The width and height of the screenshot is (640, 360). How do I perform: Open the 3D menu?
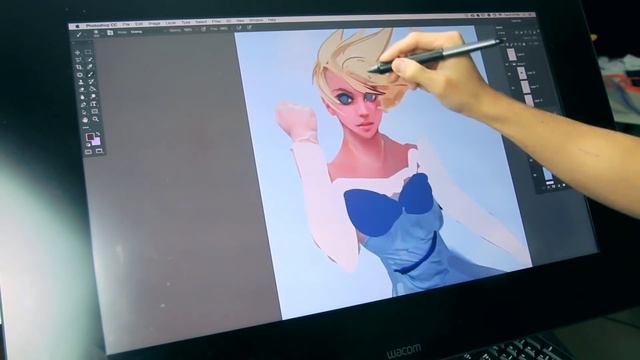click(x=229, y=21)
